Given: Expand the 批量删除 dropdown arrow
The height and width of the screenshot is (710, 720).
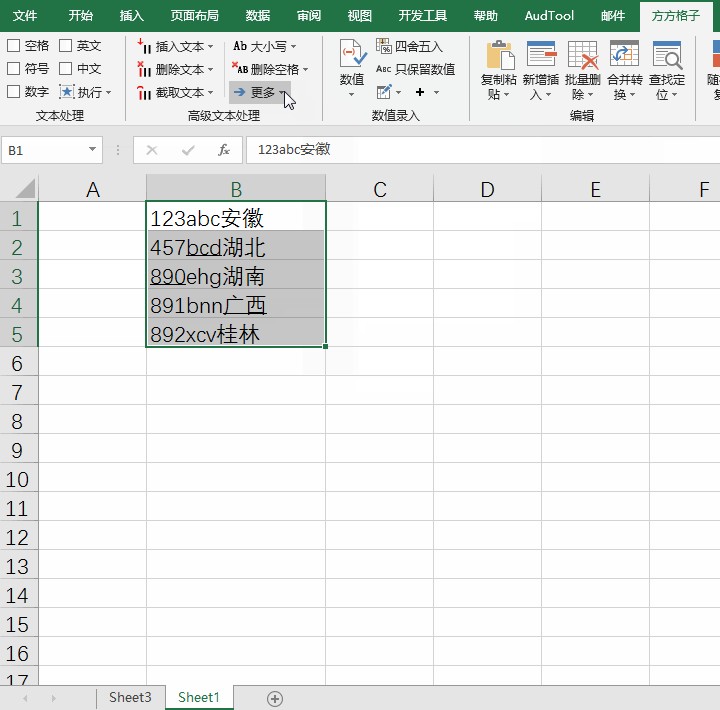Looking at the screenshot, I should (x=591, y=95).
